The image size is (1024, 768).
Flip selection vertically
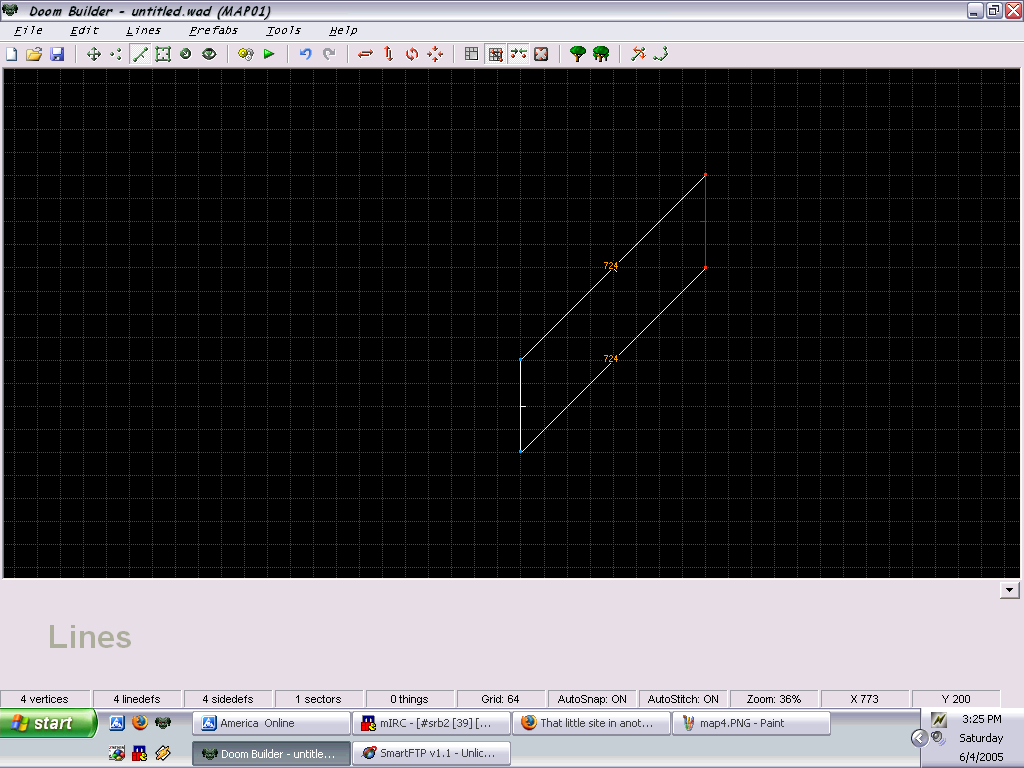(389, 54)
